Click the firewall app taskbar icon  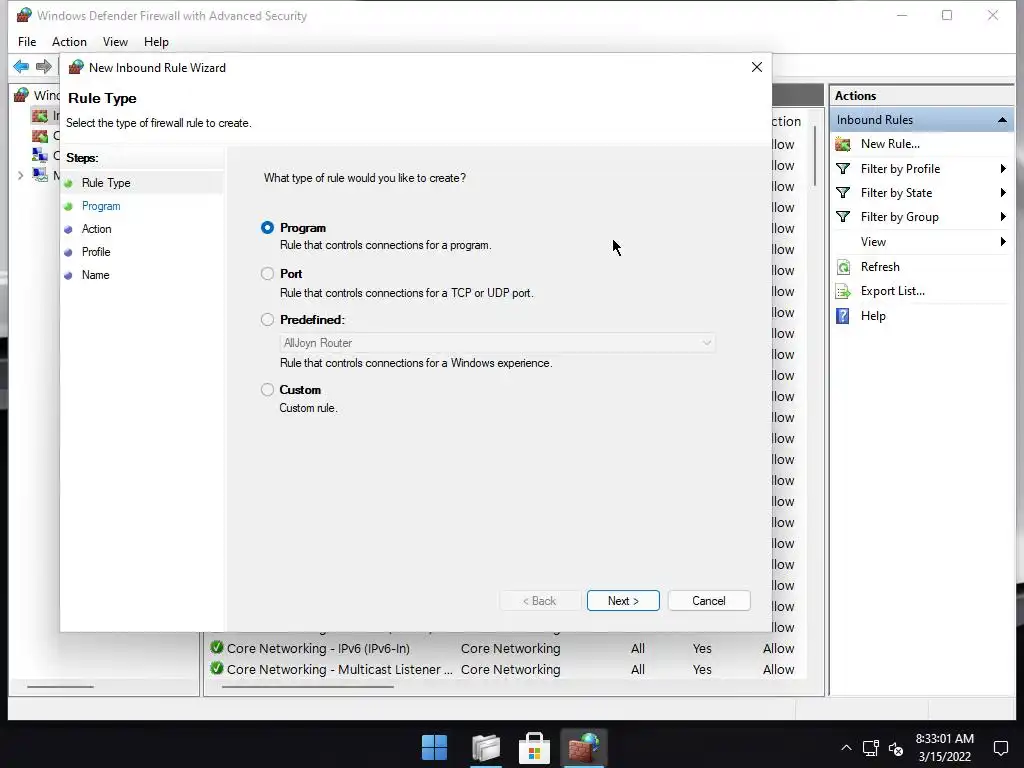point(583,748)
